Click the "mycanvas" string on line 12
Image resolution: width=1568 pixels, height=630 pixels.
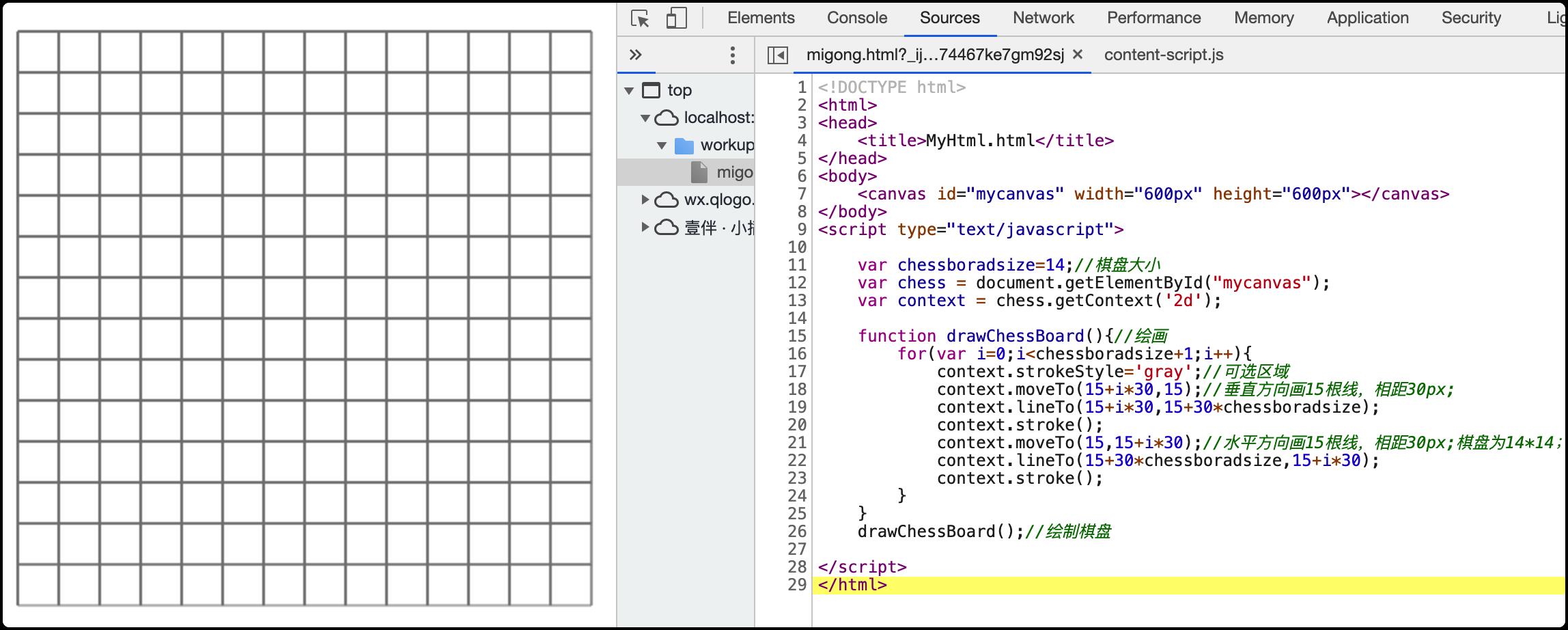1261,283
